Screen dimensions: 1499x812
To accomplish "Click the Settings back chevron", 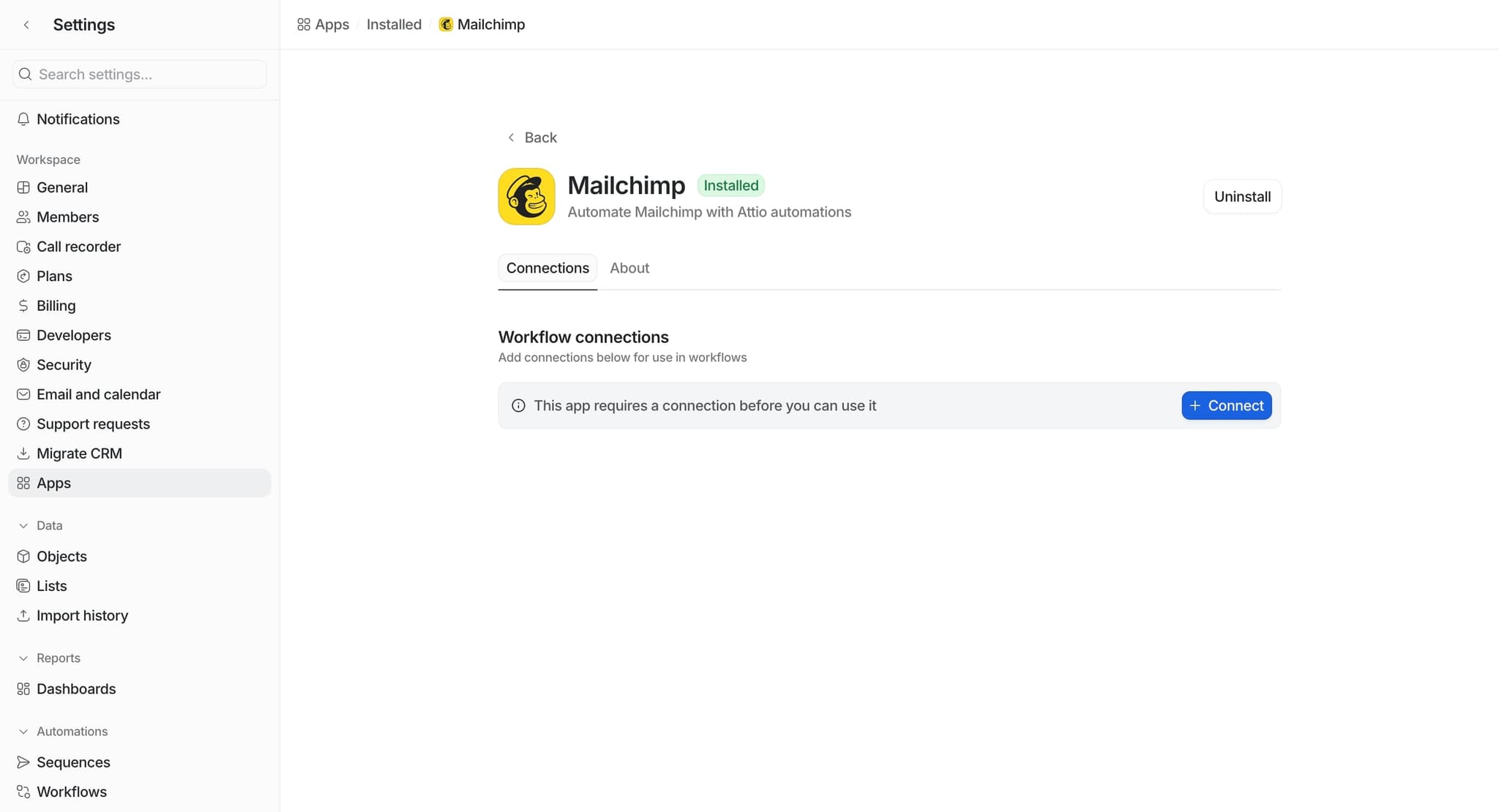I will pos(26,25).
